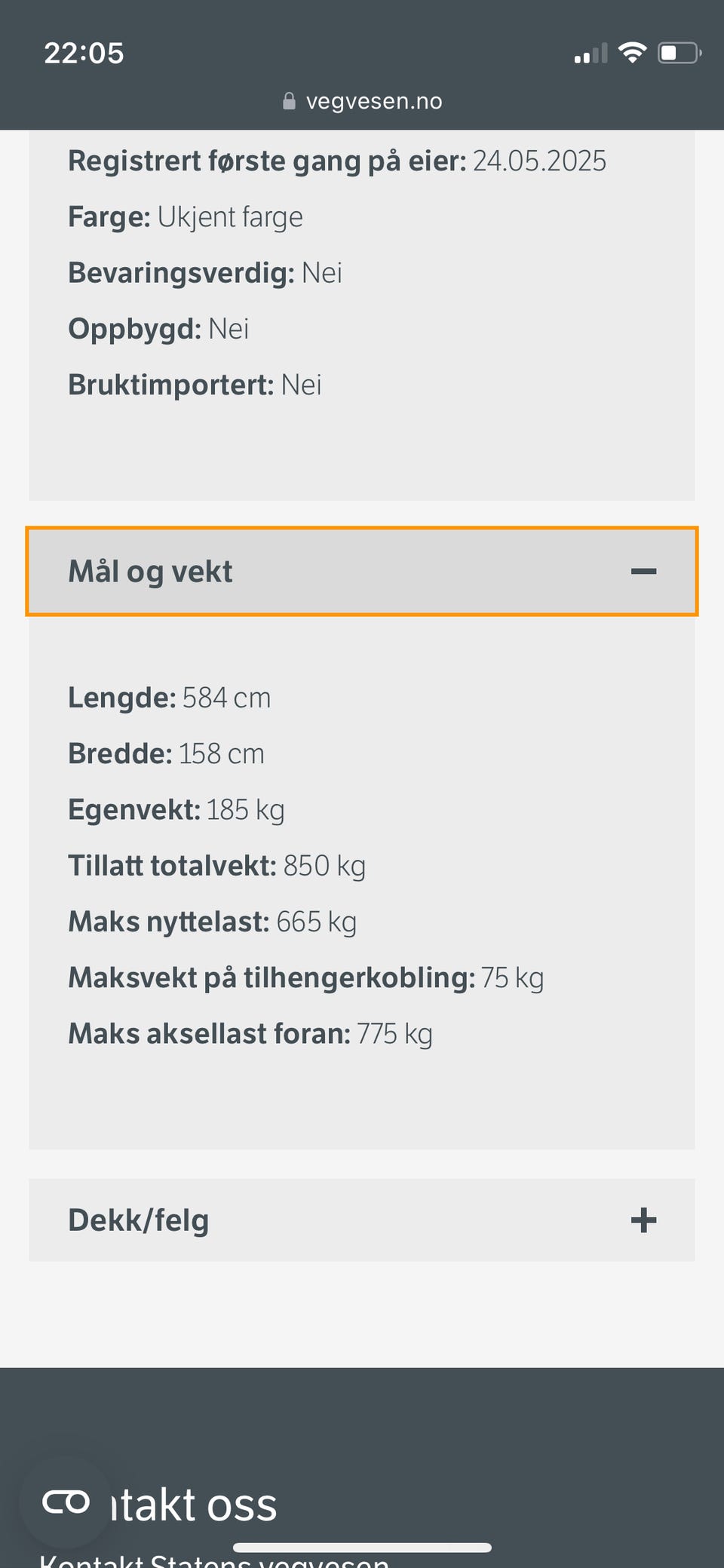Tap the Wi-Fi status icon
Viewport: 724px width, 1568px height.
click(x=632, y=53)
